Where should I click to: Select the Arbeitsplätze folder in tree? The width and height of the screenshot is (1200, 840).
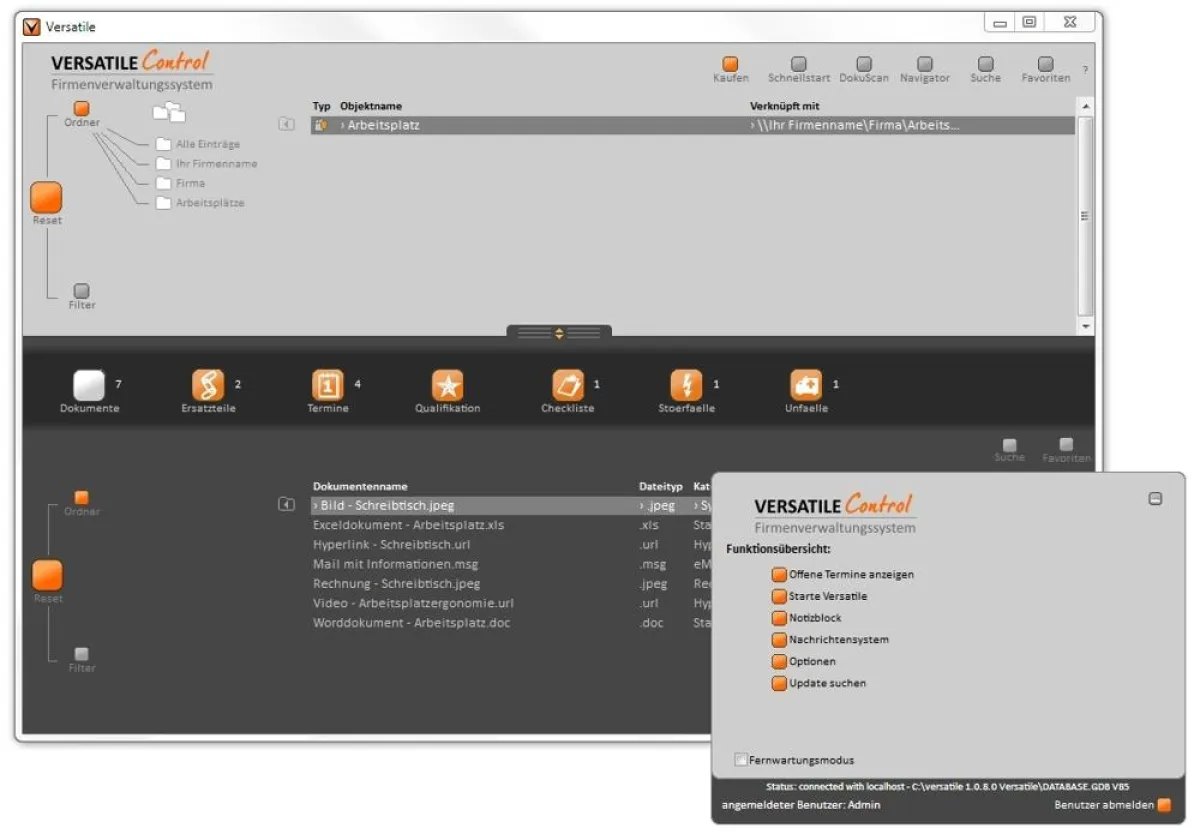(163, 203)
